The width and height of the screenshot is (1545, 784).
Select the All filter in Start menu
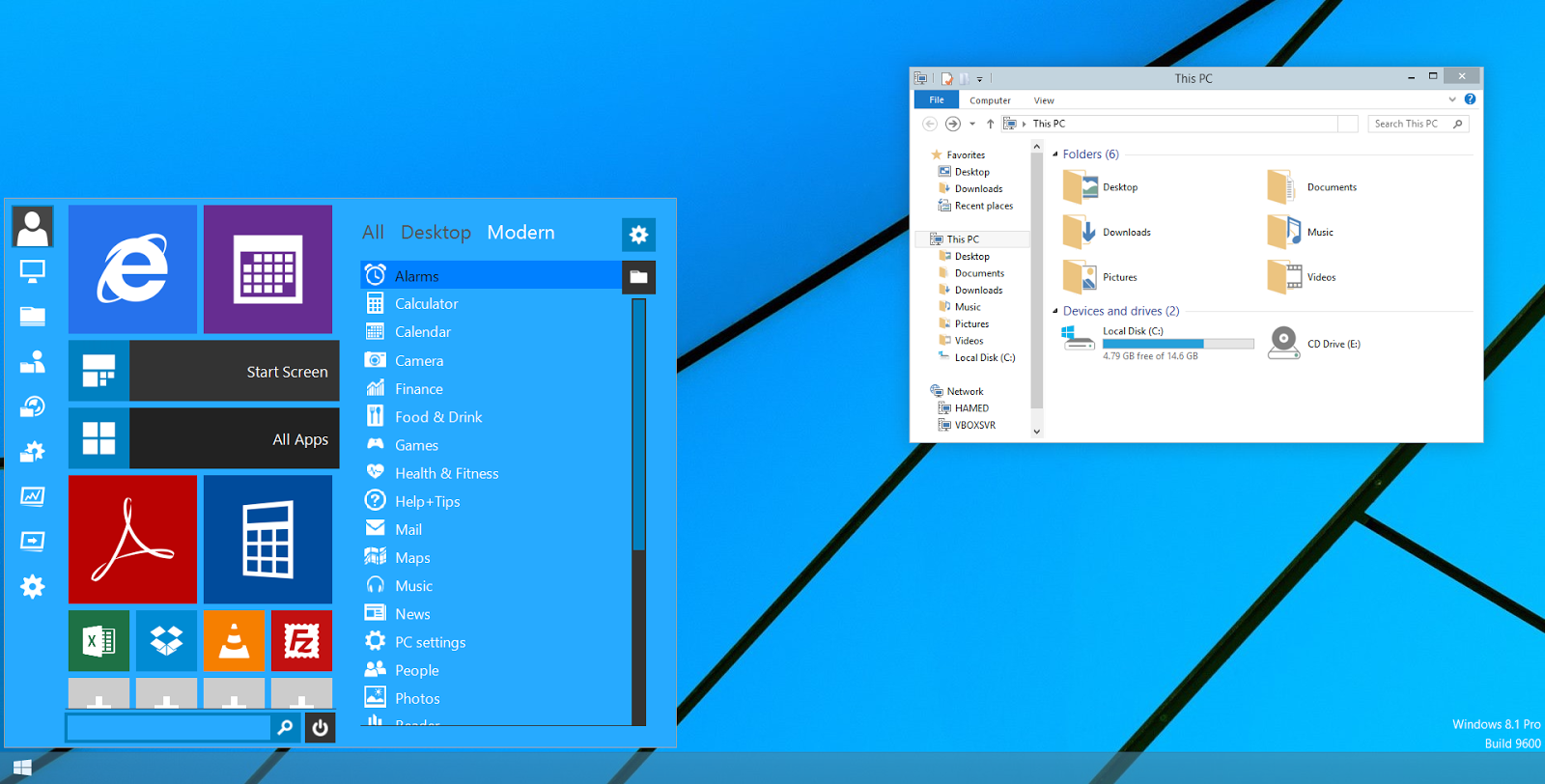[373, 233]
